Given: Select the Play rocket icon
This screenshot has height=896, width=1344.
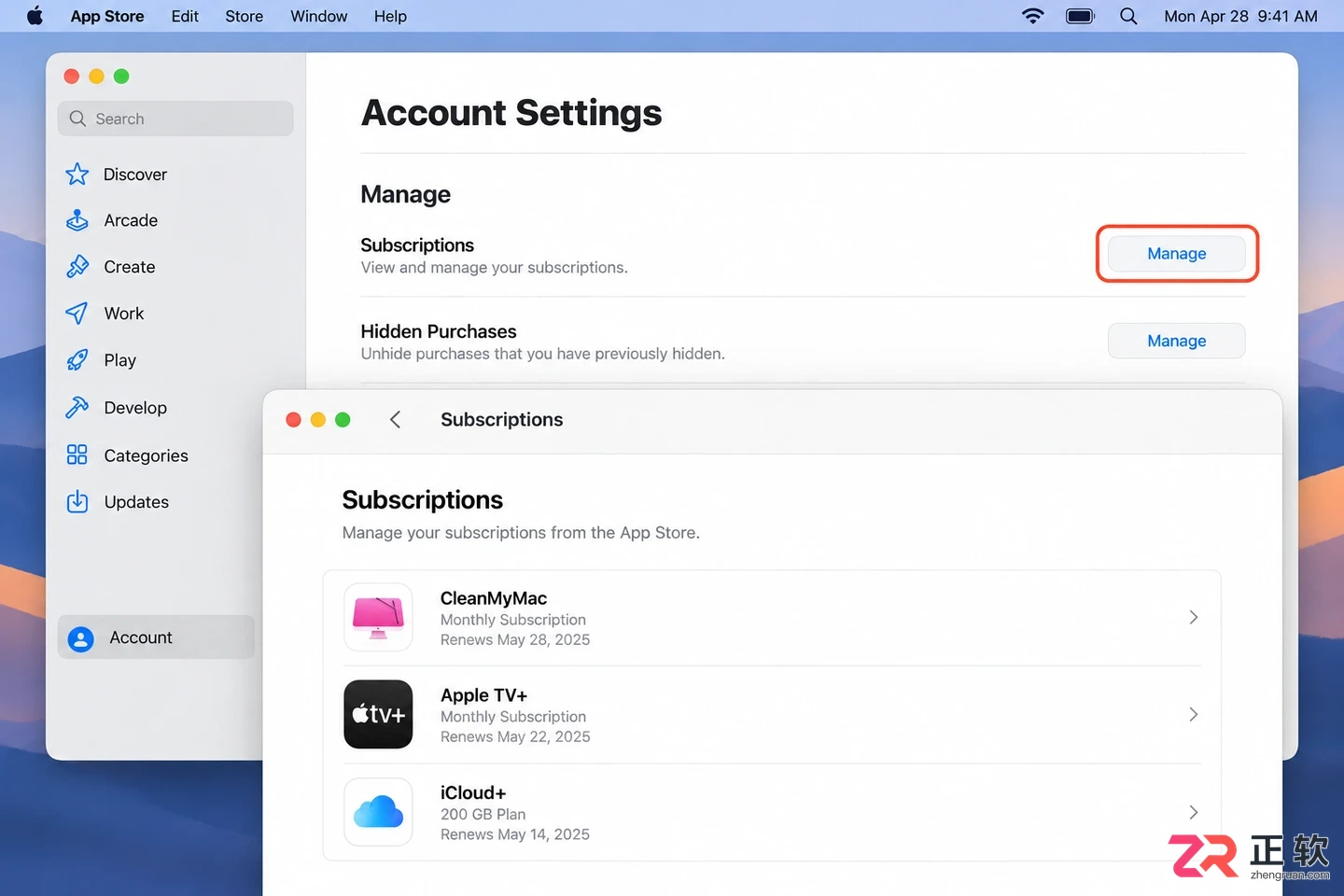Looking at the screenshot, I should [77, 360].
